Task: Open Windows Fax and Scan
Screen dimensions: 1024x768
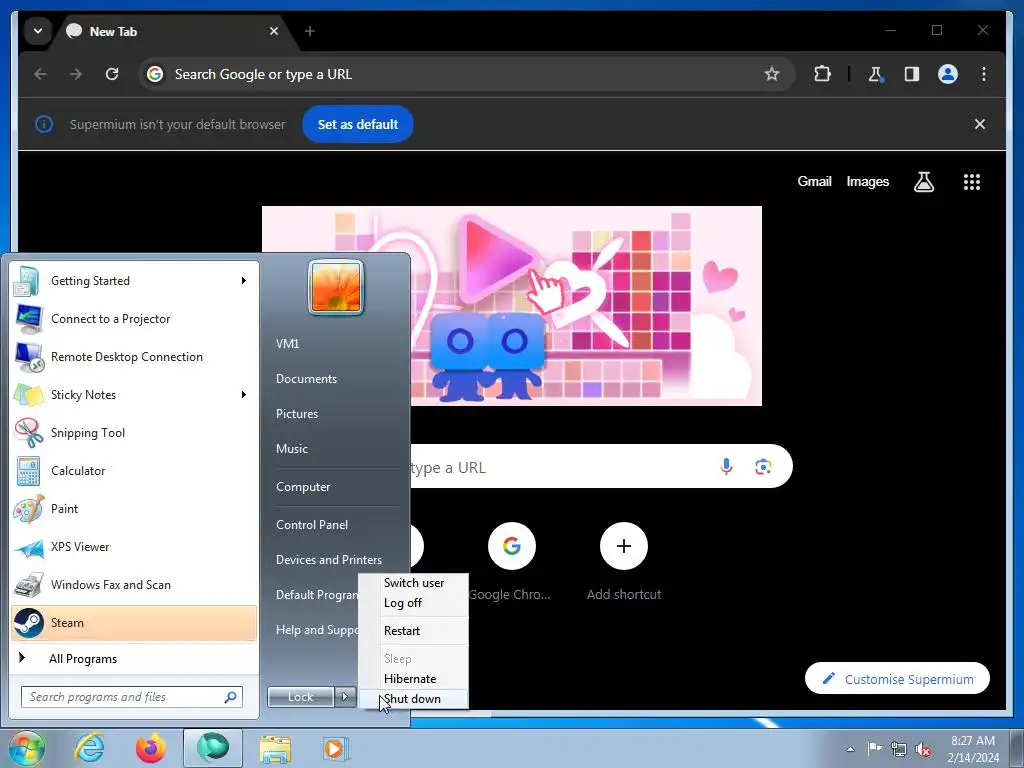Action: click(x=134, y=584)
